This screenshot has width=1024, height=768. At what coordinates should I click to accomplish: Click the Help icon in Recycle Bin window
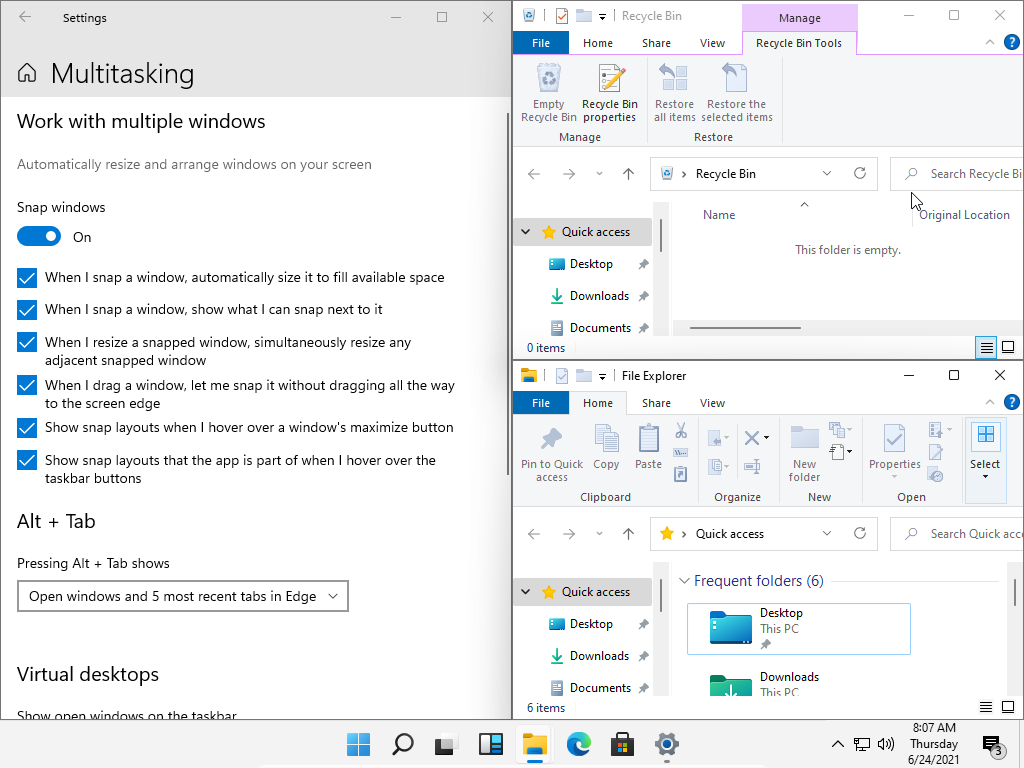point(1011,42)
